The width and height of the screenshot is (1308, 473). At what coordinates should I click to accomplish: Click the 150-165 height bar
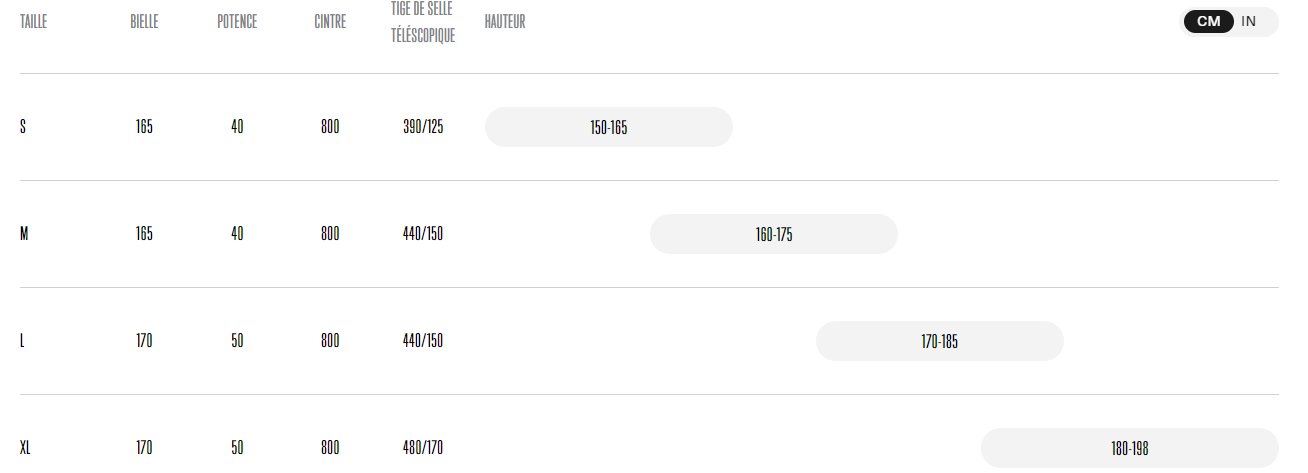pos(609,127)
